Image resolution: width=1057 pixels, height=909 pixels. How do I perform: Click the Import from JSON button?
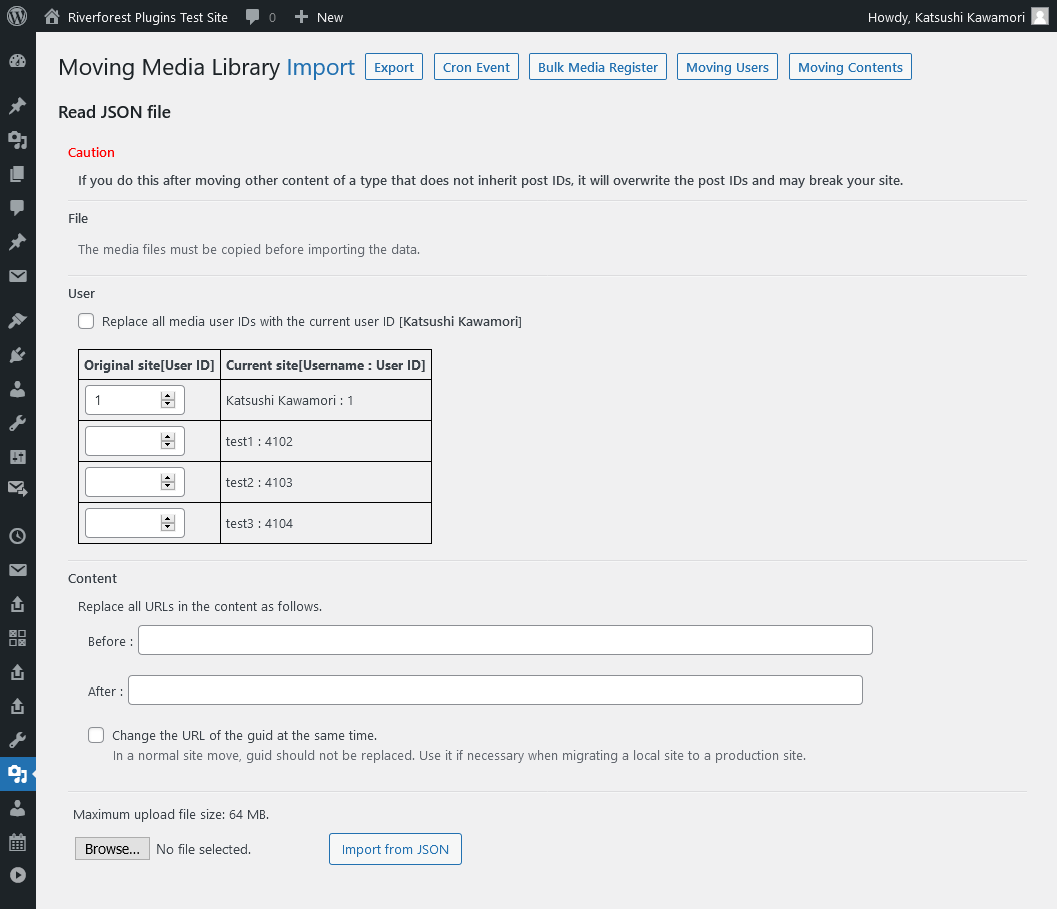click(x=395, y=849)
